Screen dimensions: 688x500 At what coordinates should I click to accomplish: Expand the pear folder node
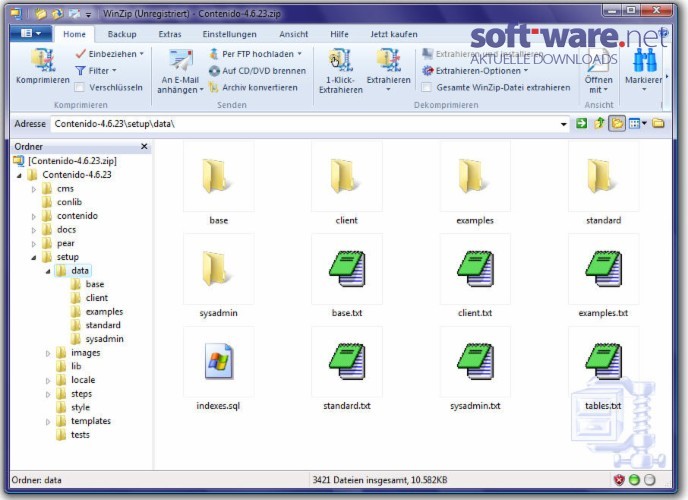coord(34,244)
